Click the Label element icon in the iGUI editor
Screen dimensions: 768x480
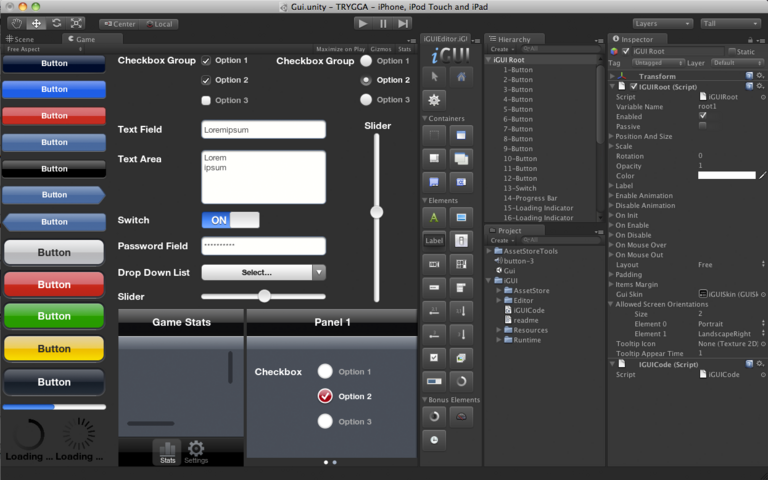pos(434,241)
